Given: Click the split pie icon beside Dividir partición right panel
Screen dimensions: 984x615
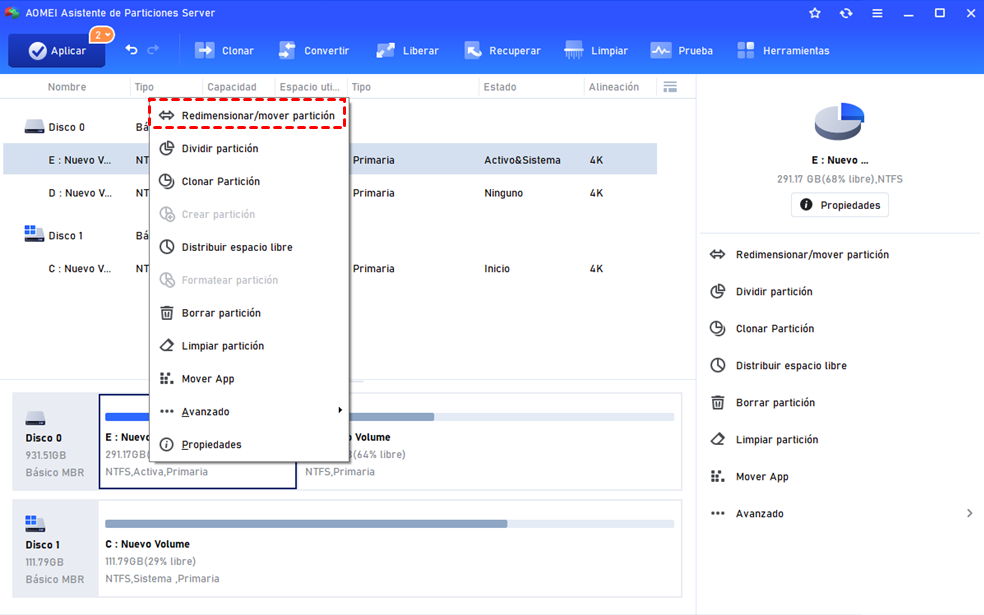Looking at the screenshot, I should coord(717,291).
